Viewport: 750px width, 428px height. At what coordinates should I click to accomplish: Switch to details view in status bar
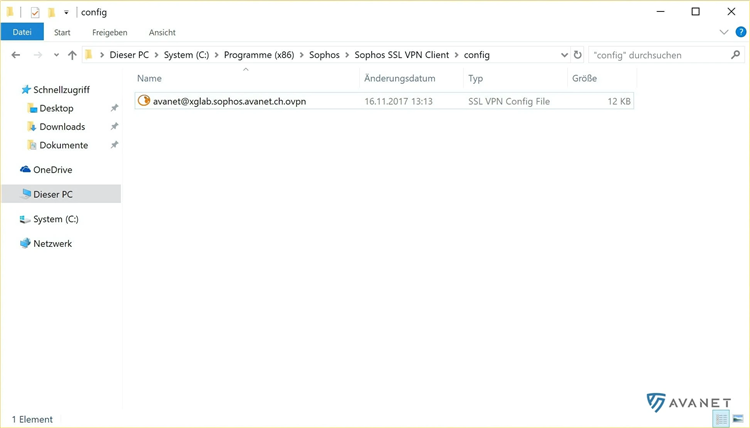[721, 419]
